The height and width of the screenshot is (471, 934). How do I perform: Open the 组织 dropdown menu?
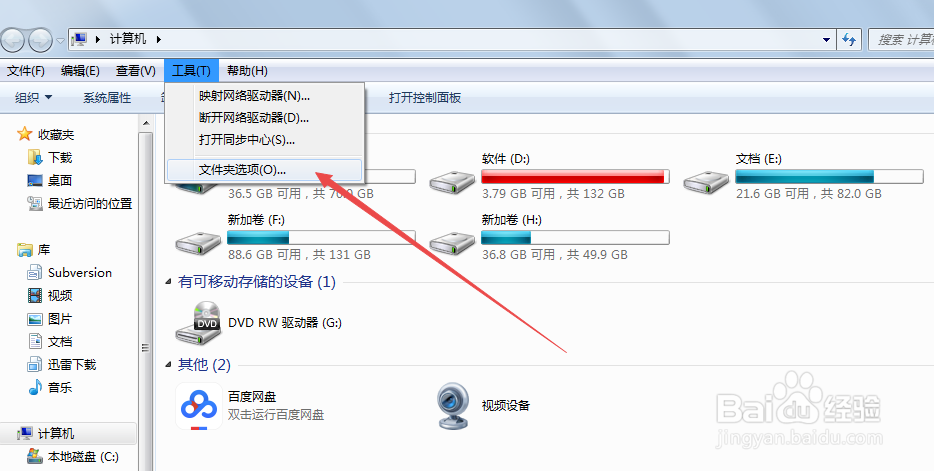point(33,98)
